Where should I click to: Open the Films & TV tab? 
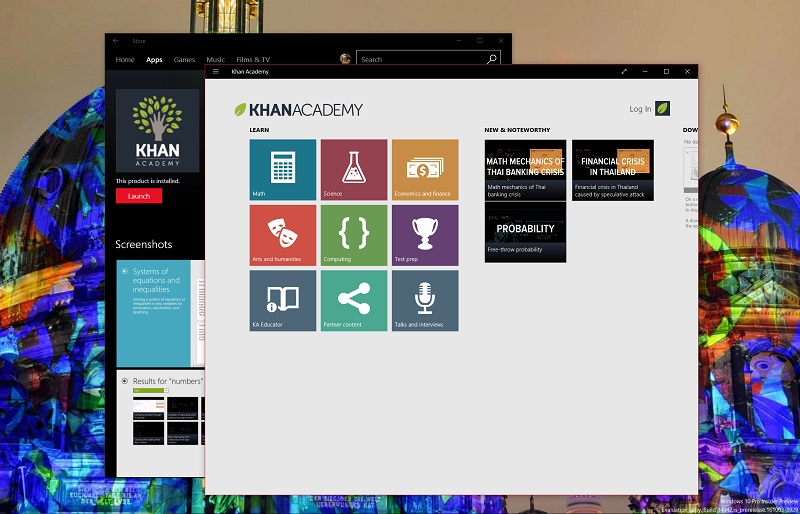point(253,59)
